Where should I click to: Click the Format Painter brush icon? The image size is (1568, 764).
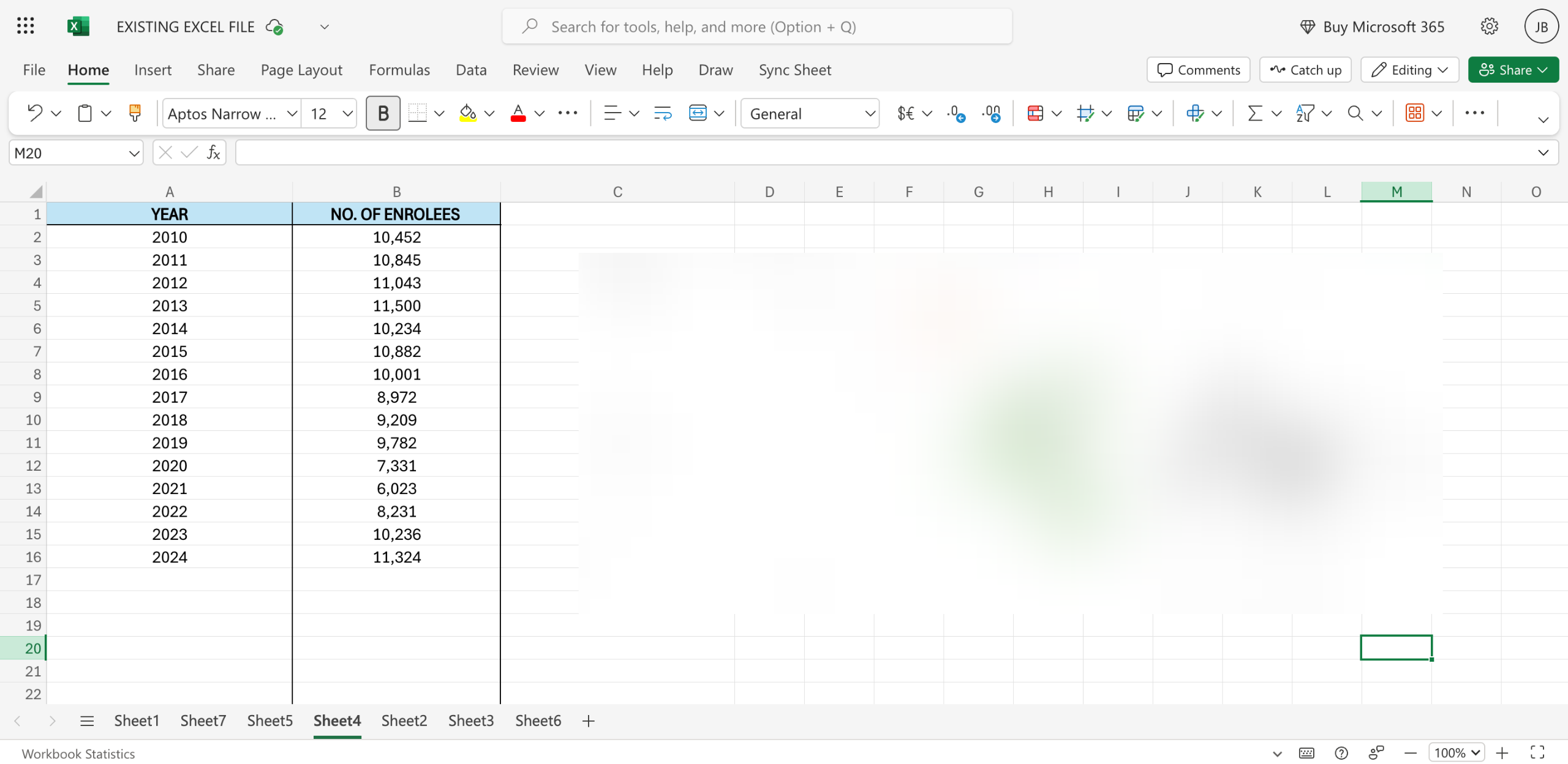(x=135, y=113)
